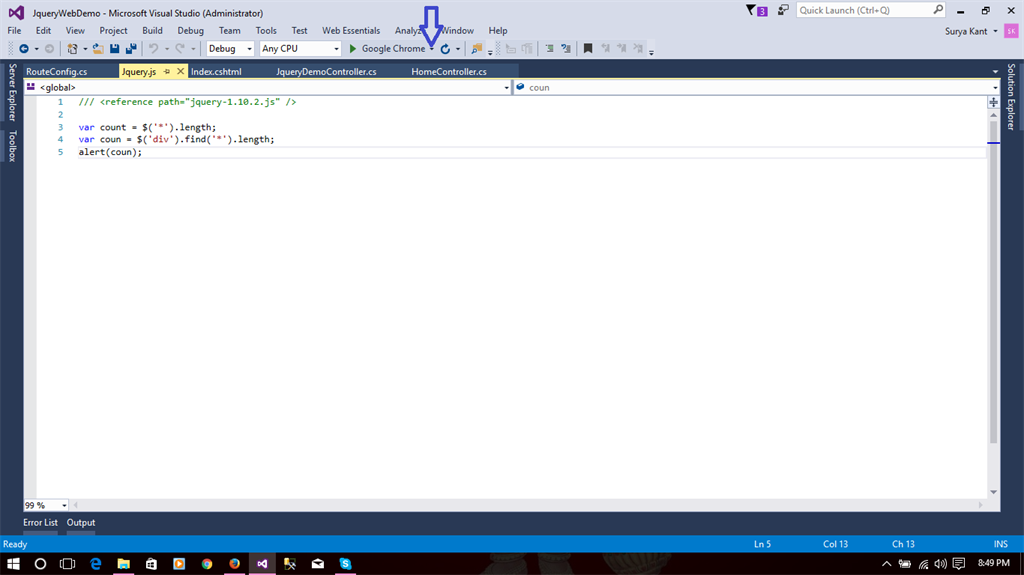1024x575 pixels.
Task: Click the Send Feedback icon
Action: pos(783,10)
